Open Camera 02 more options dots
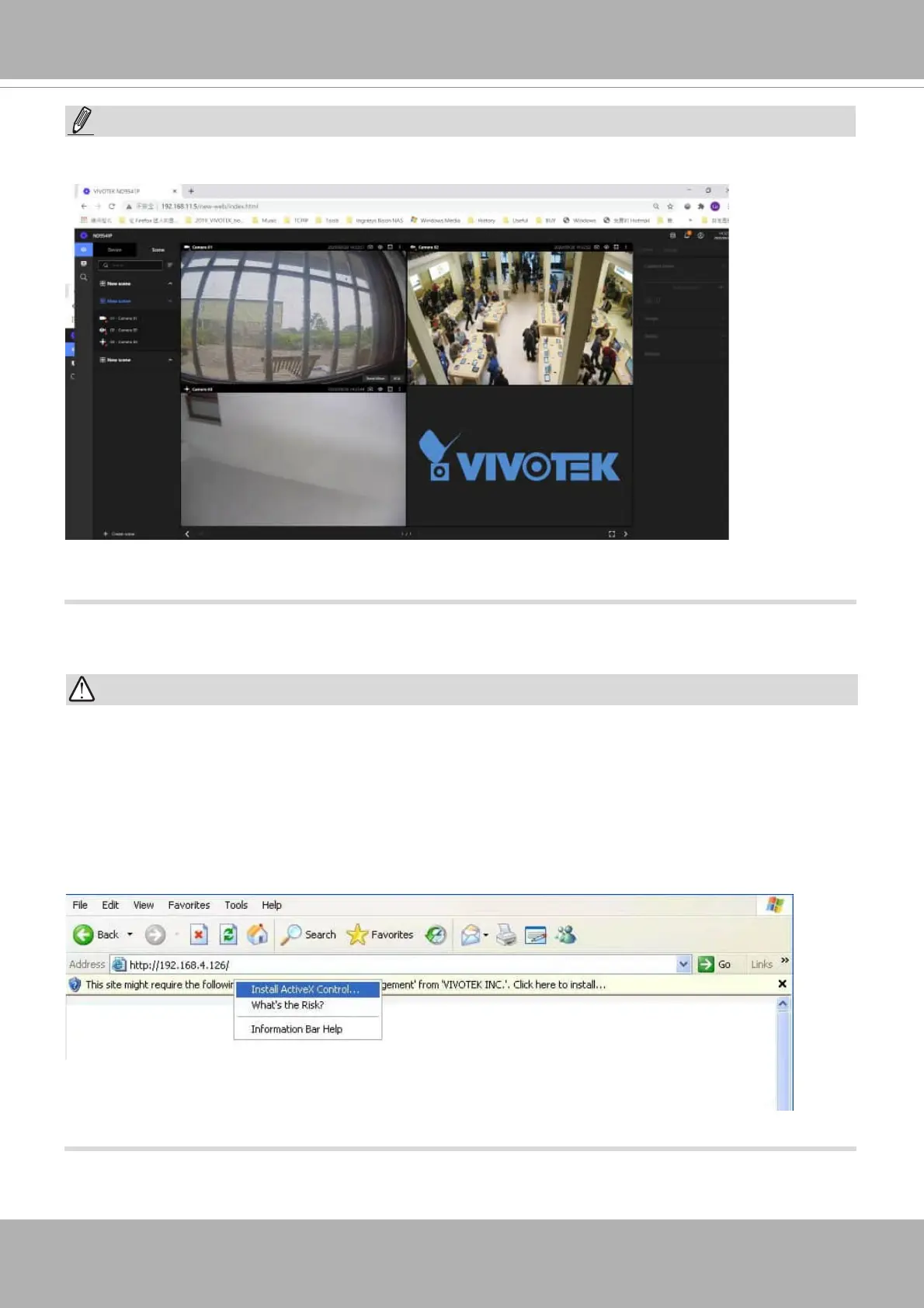This screenshot has height=1308, width=924. 626,247
